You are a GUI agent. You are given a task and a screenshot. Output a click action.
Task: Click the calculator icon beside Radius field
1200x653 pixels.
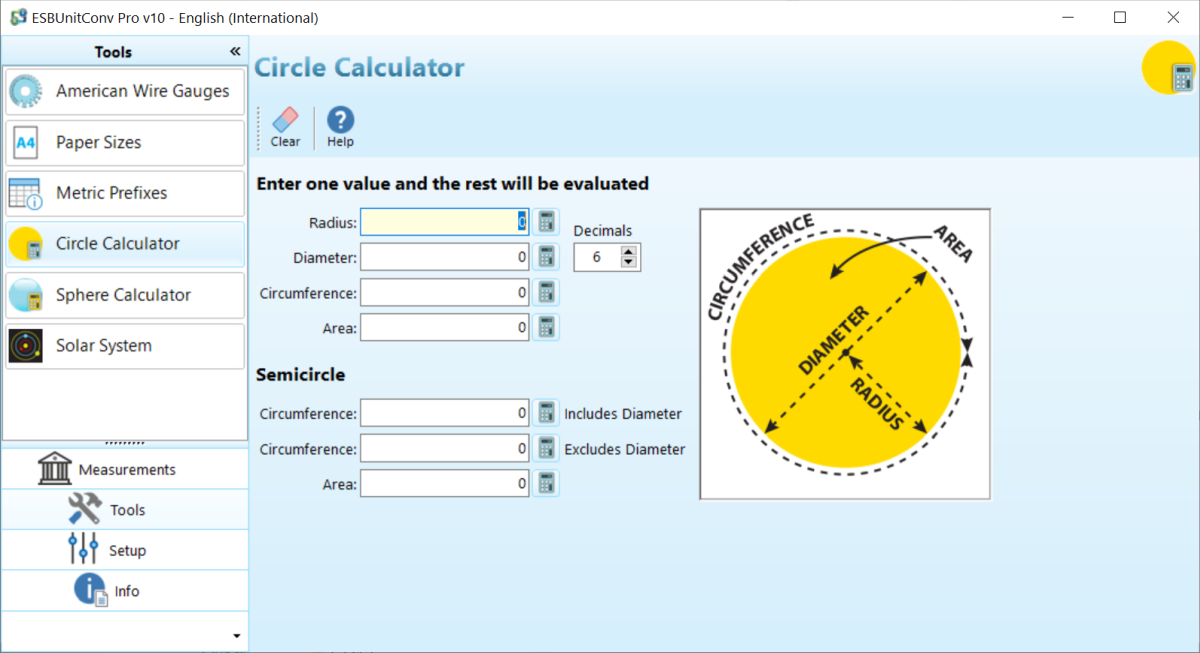546,221
